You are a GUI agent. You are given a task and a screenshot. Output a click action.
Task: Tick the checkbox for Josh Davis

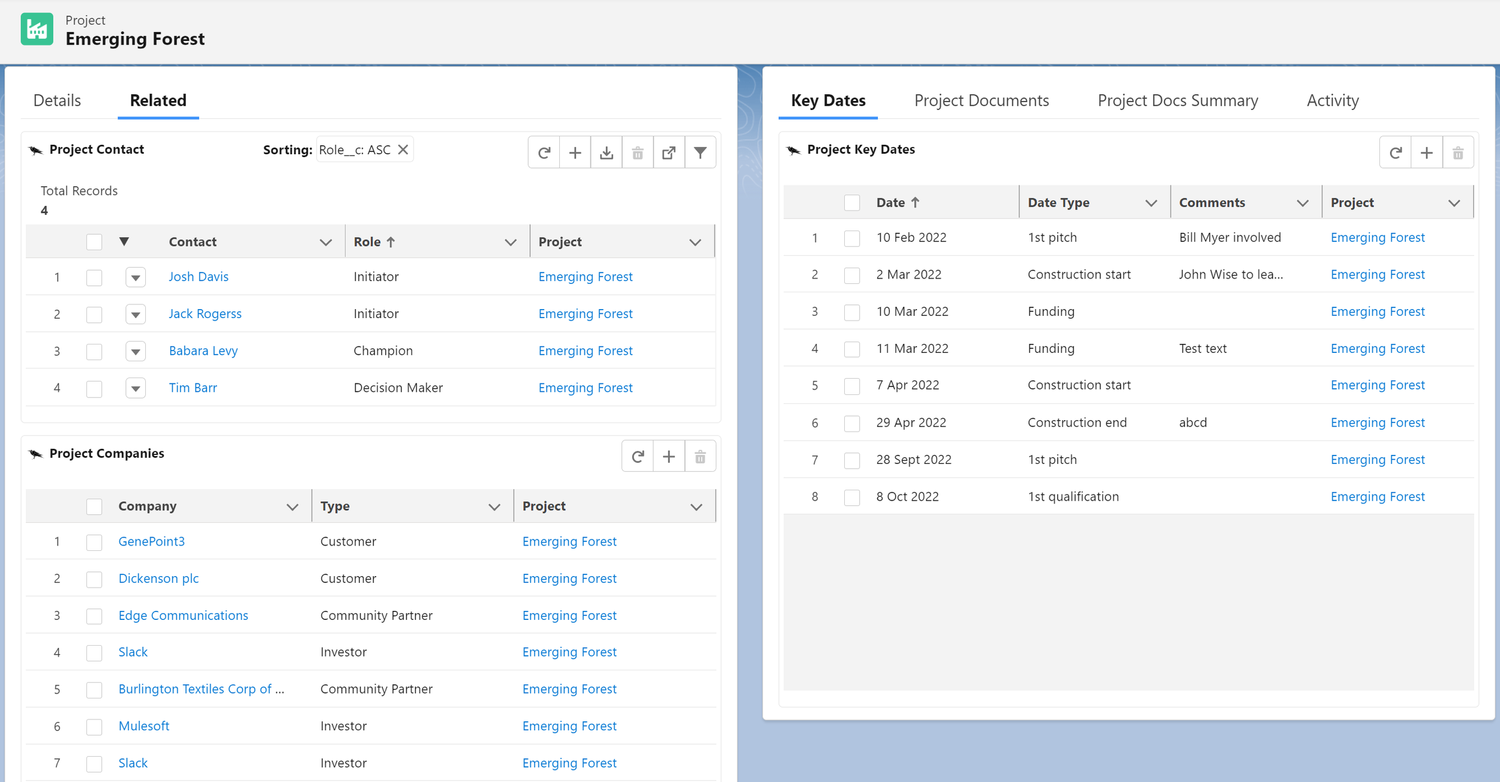[94, 277]
